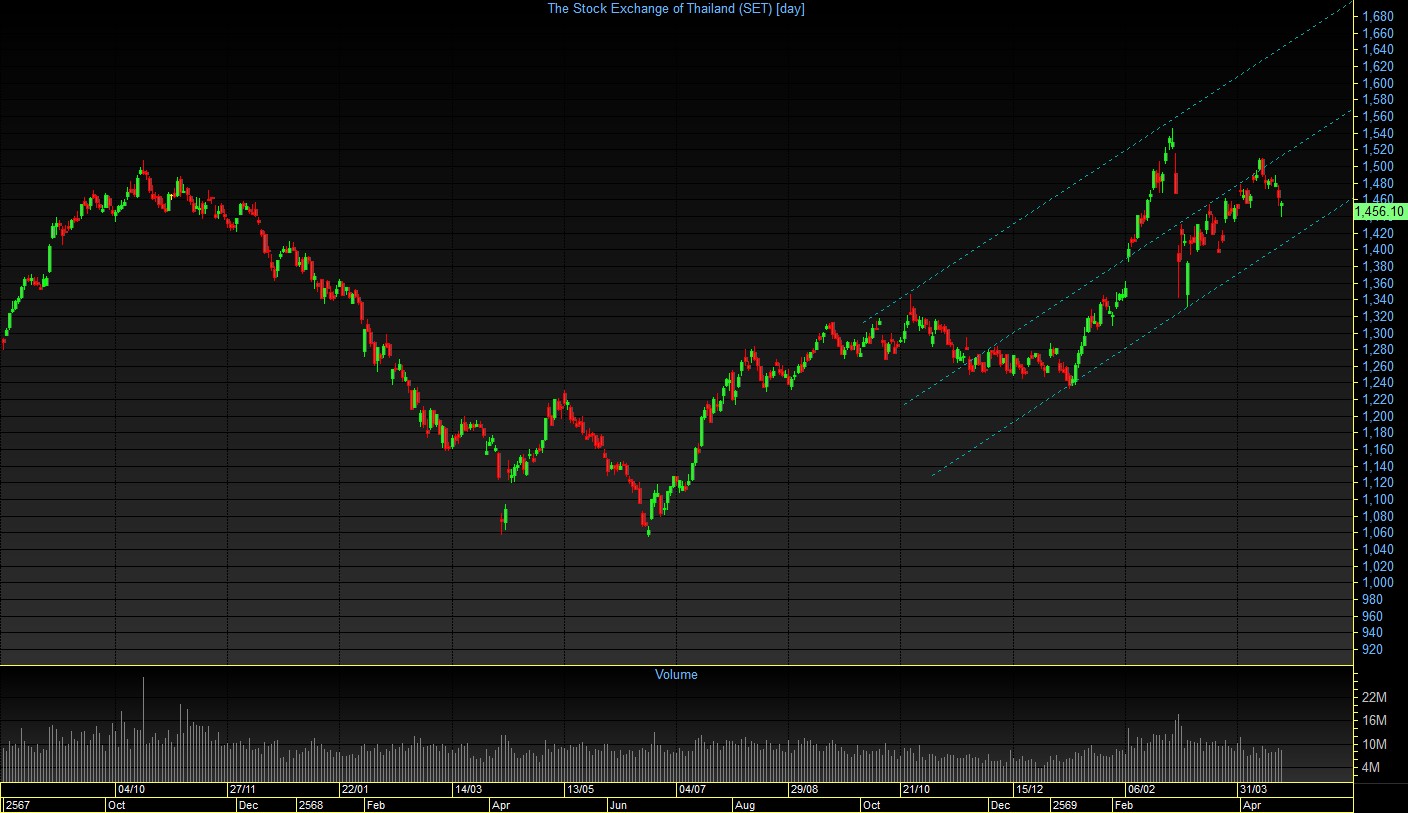Screen dimensions: 1408x813
Task: Click the 31/03 date marker
Action: (x=1253, y=789)
